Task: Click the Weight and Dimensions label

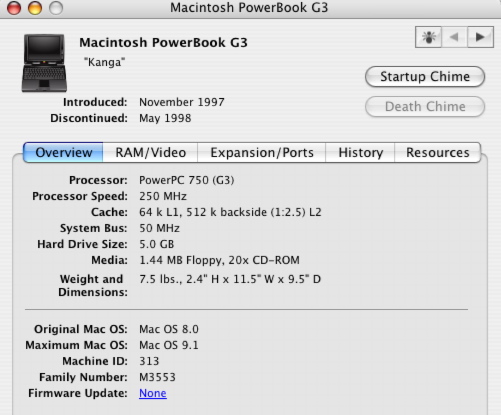Action: [x=93, y=286]
